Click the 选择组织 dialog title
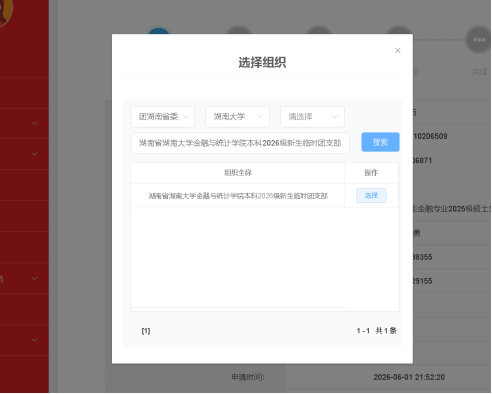The image size is (492, 394). pyautogui.click(x=262, y=63)
